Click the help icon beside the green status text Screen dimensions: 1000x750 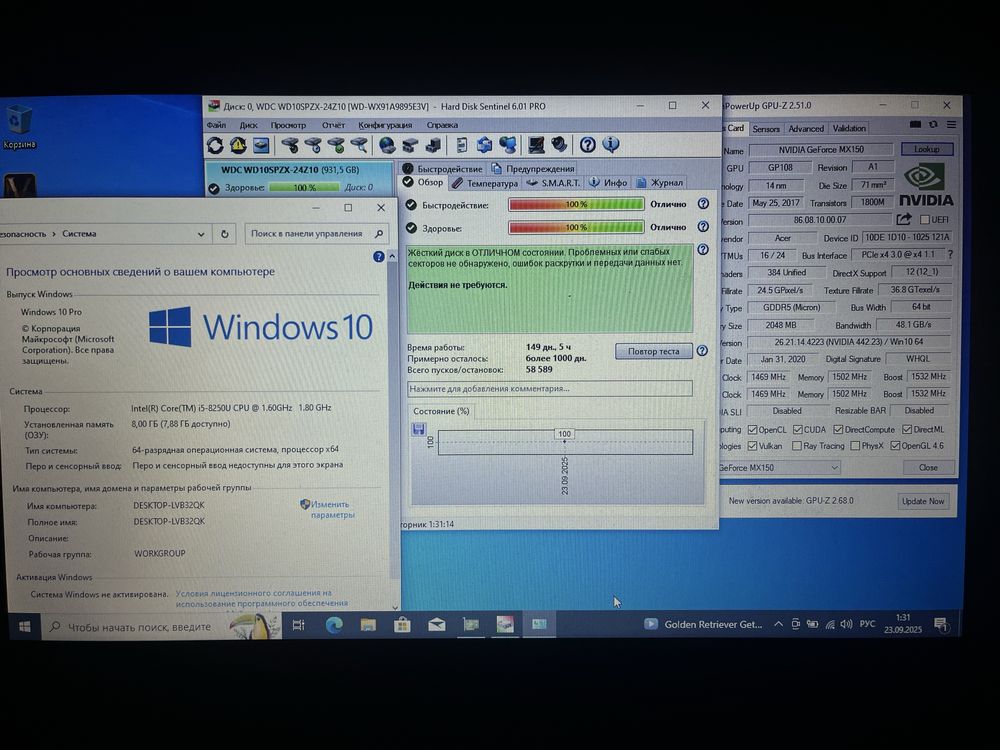click(x=703, y=250)
